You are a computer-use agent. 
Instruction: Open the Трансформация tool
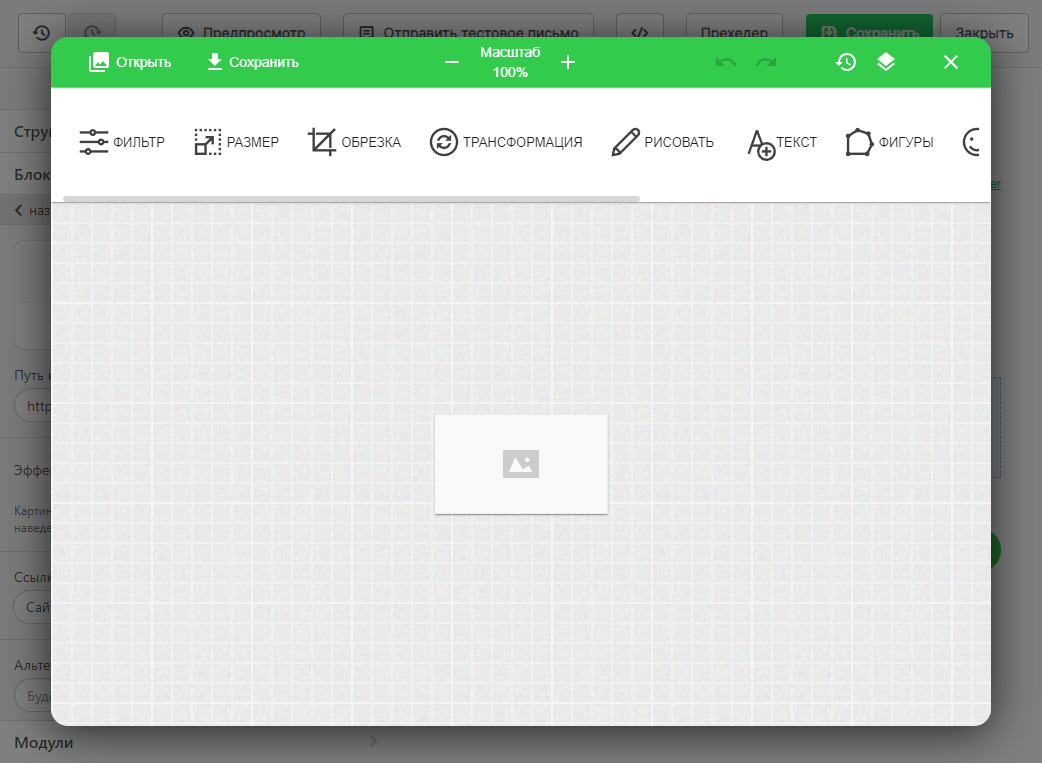(506, 142)
